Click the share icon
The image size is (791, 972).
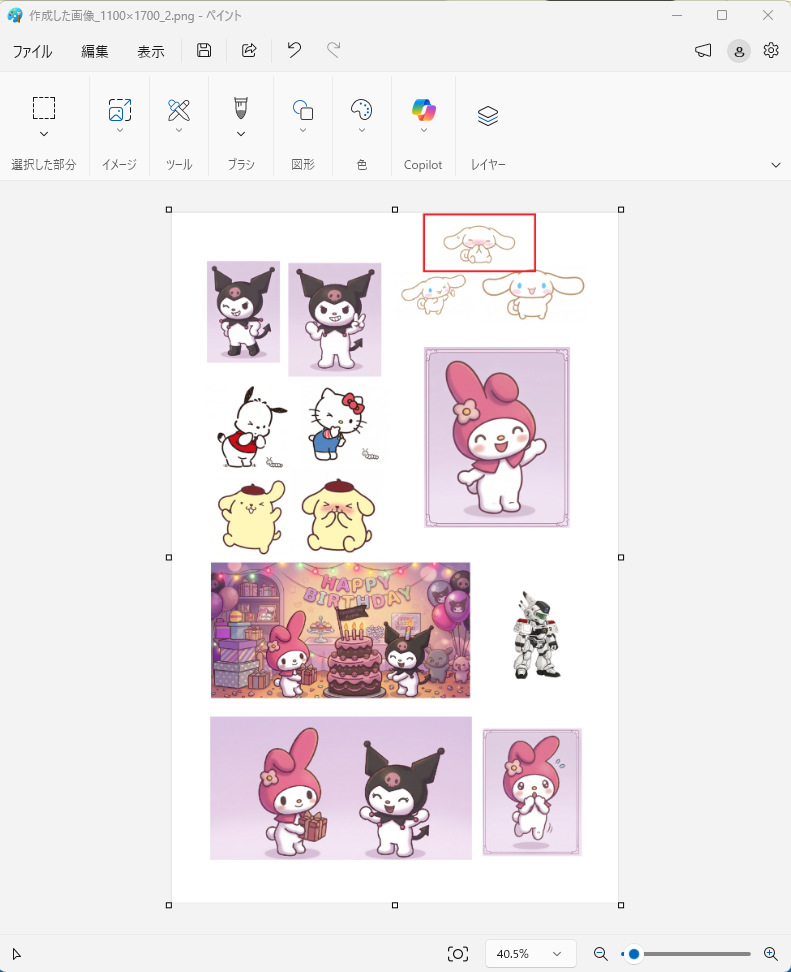[x=249, y=50]
